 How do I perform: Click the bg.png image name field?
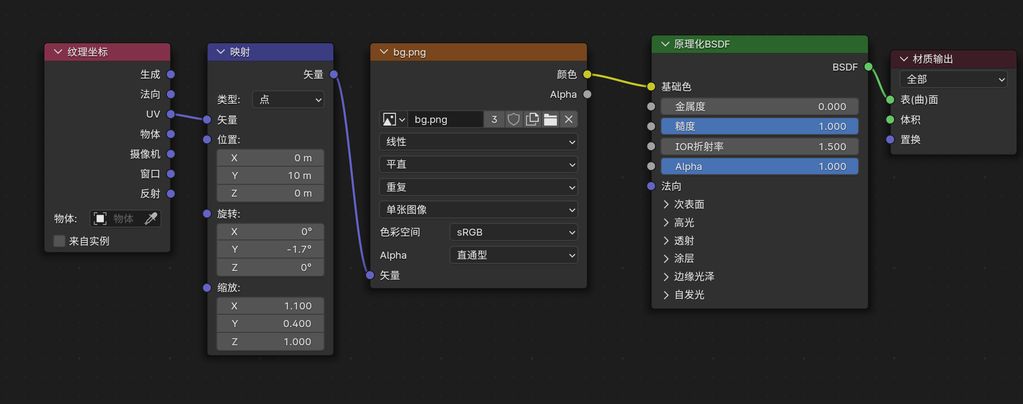[x=446, y=119]
